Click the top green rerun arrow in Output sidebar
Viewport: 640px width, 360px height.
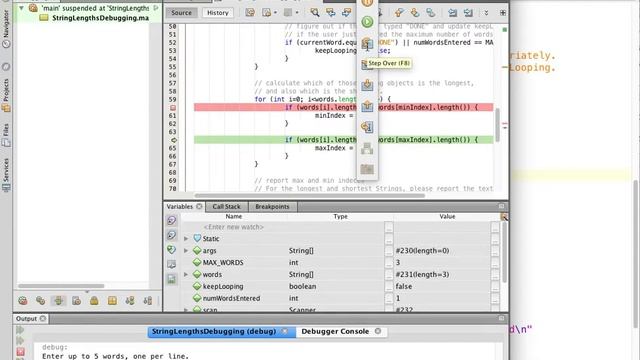point(20,330)
